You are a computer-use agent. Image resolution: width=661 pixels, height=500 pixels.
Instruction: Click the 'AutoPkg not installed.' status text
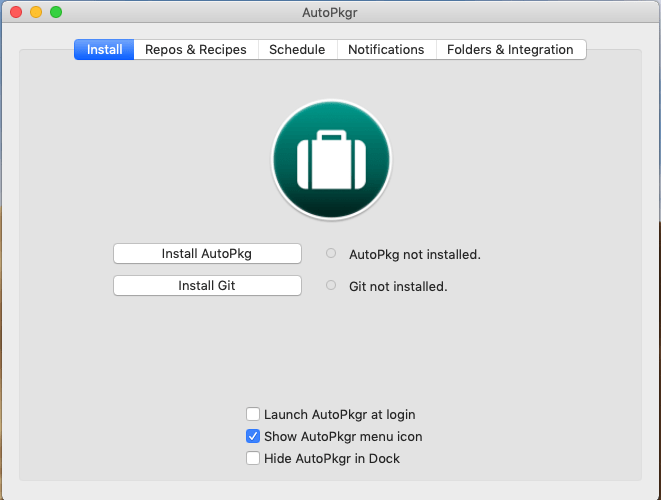click(x=414, y=255)
